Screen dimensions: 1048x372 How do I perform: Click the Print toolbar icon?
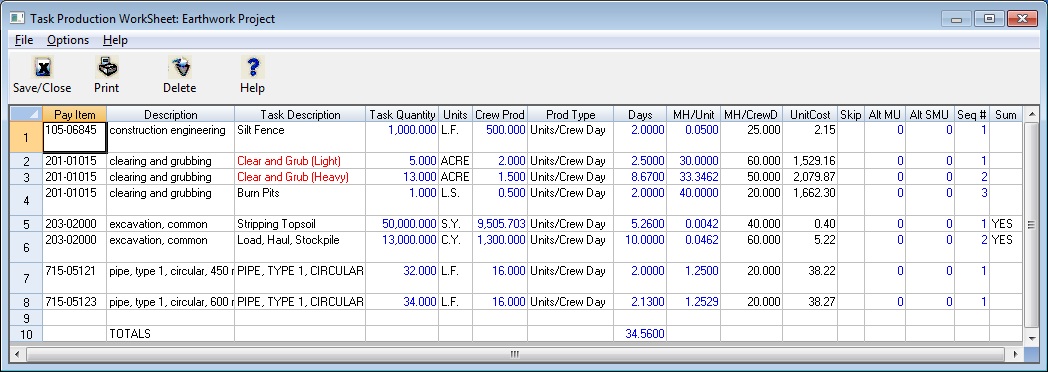pos(106,67)
